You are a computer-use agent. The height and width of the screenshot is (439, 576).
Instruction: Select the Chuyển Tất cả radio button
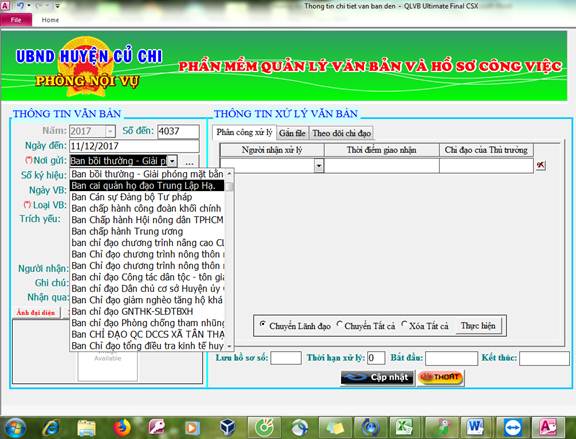339,324
